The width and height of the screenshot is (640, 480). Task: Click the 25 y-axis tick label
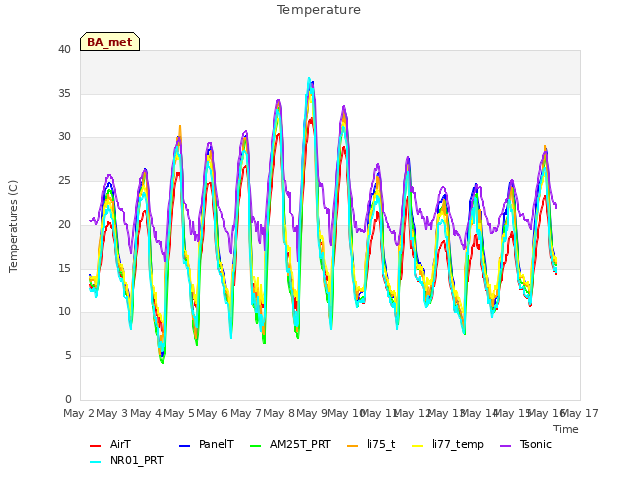pos(64,181)
